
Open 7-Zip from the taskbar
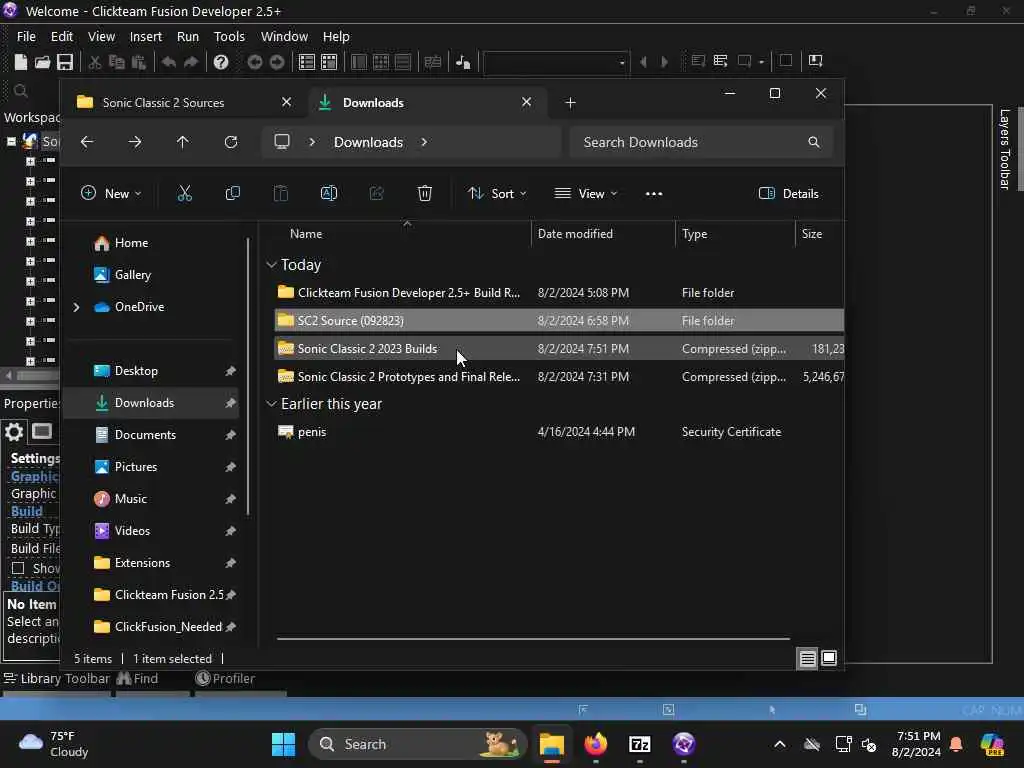639,744
